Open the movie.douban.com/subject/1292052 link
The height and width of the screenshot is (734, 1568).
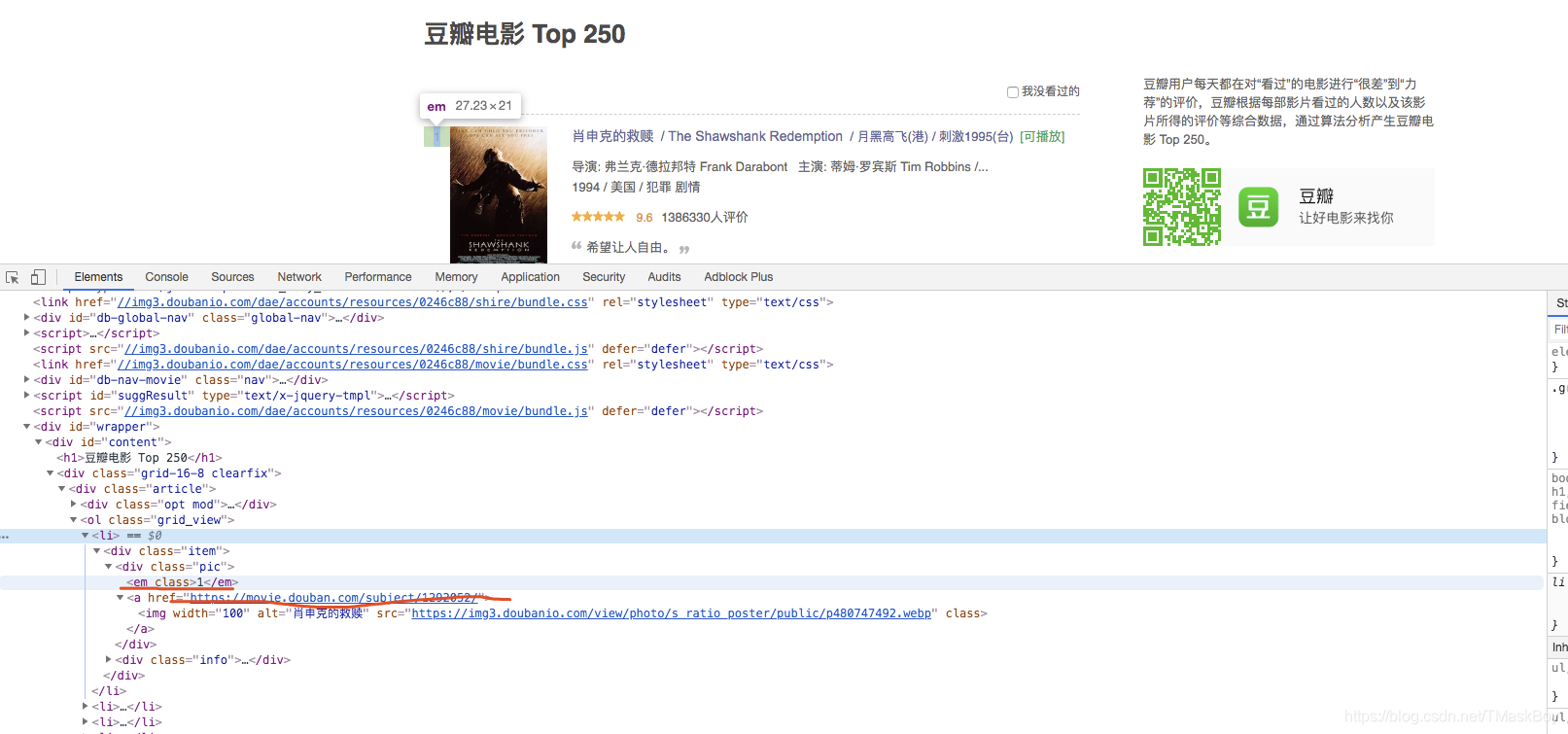coord(332,598)
